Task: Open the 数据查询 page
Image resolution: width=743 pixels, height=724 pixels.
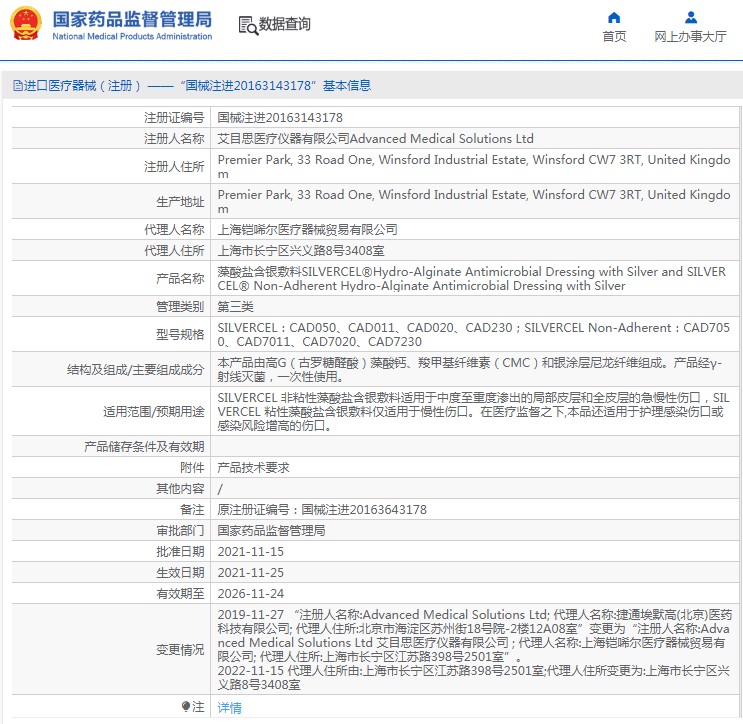Action: click(x=284, y=24)
